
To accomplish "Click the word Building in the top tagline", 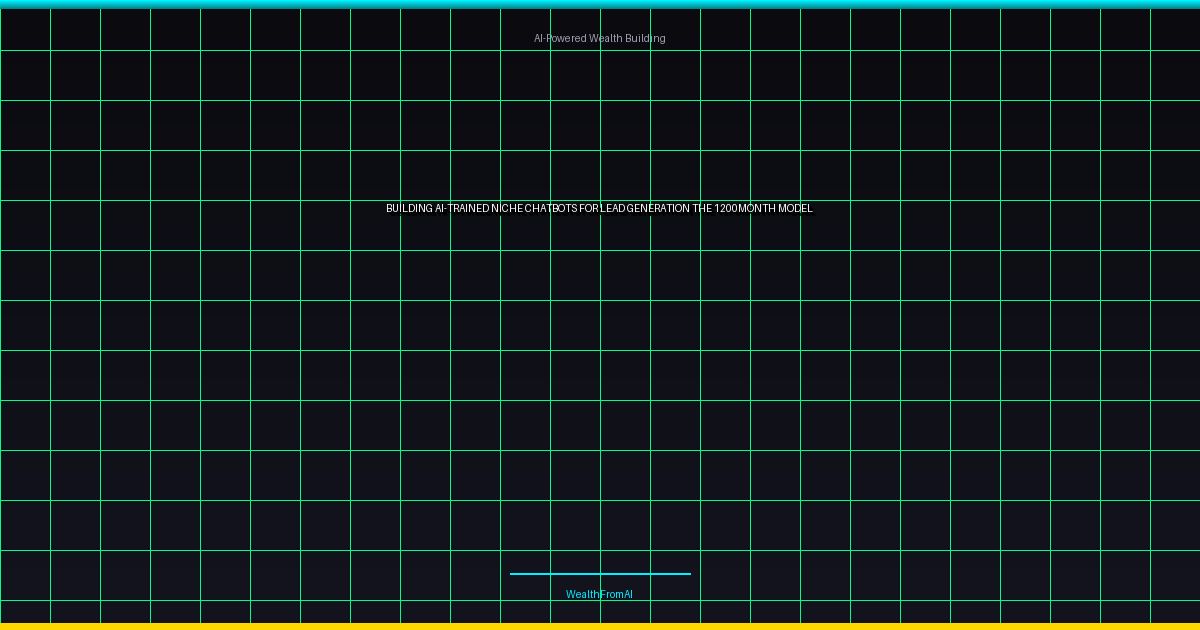I will [646, 38].
